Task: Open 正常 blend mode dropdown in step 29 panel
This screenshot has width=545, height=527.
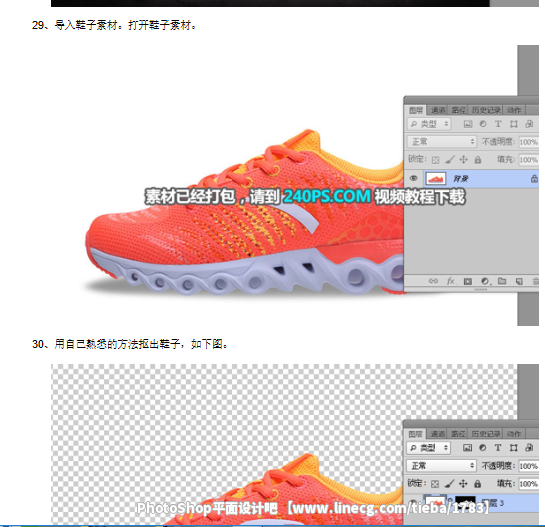Action: 441,142
